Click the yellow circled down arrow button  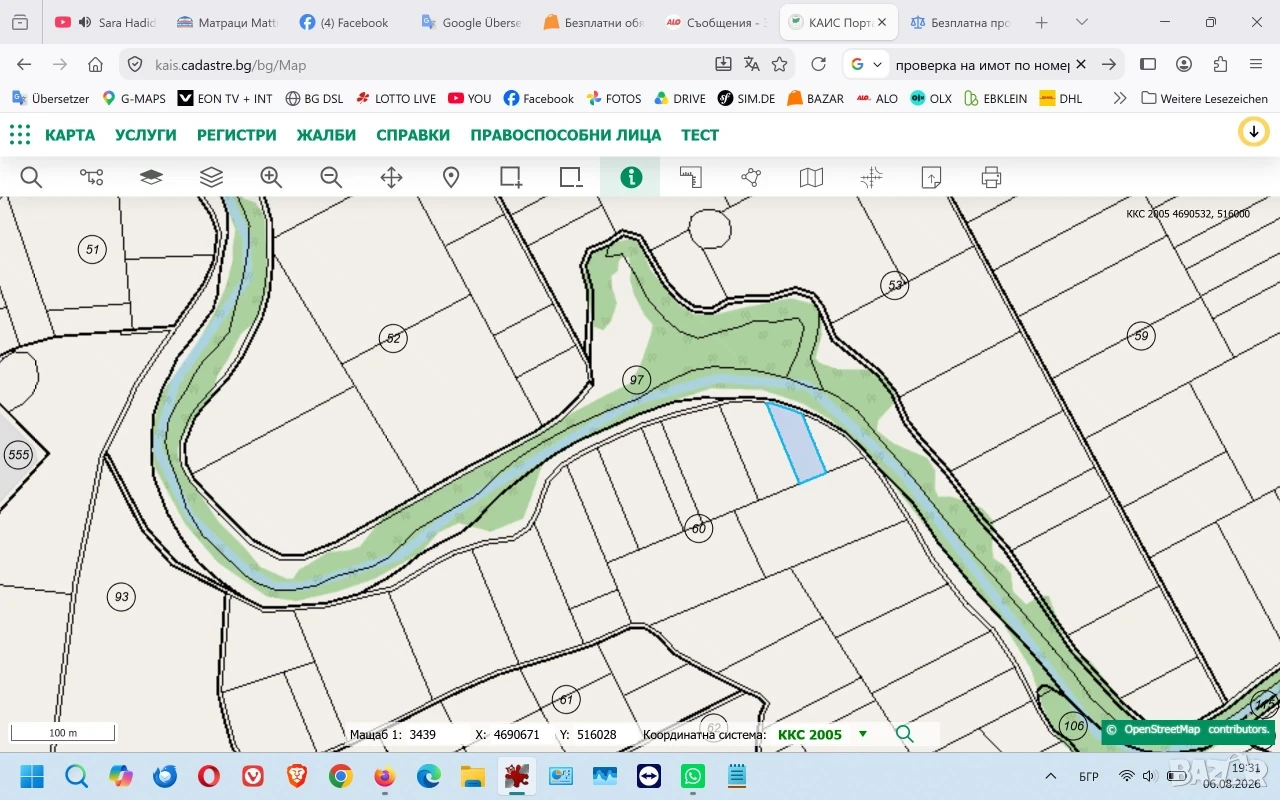(x=1253, y=132)
